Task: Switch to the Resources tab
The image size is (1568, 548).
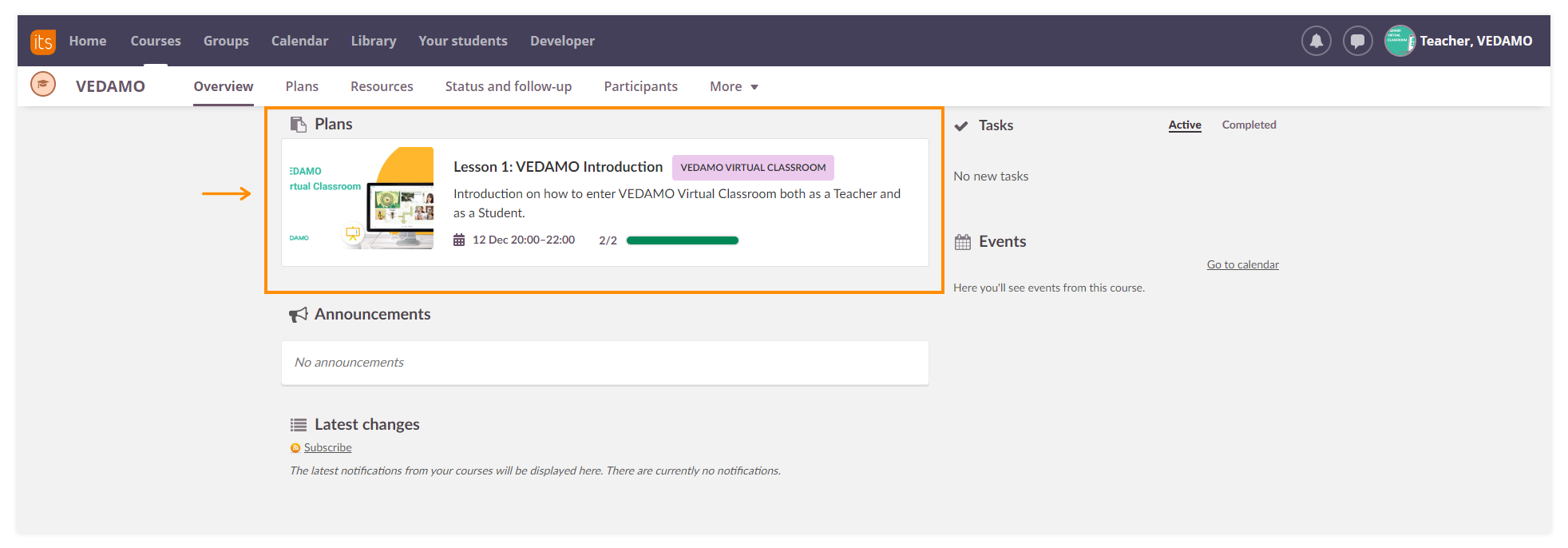Action: [382, 86]
